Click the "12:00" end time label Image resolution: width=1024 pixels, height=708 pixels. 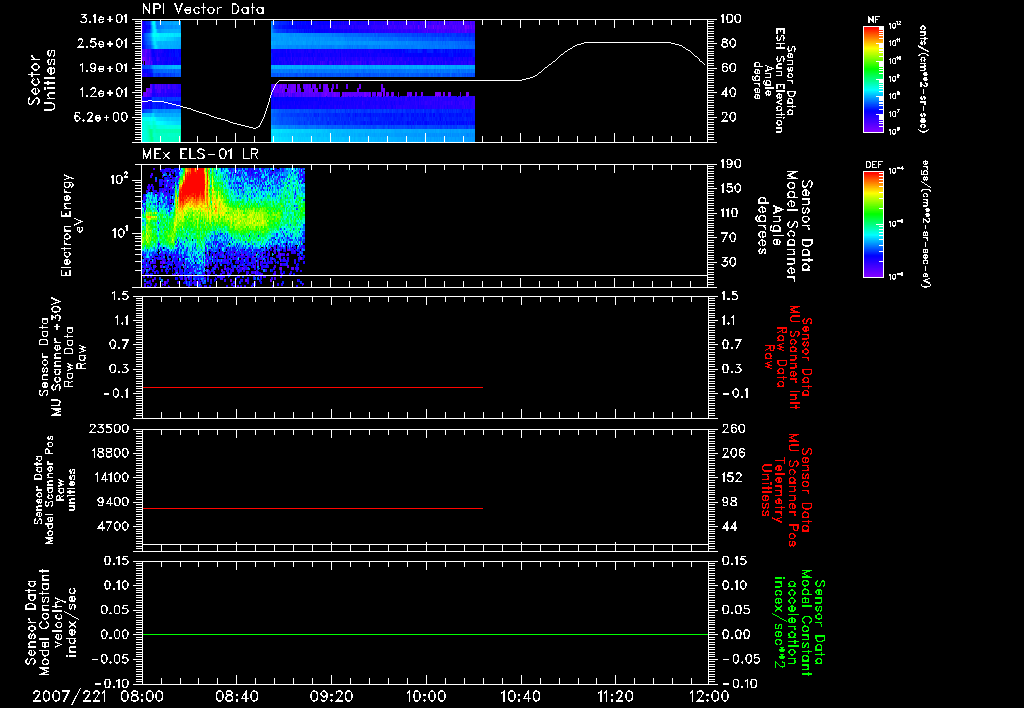click(709, 697)
